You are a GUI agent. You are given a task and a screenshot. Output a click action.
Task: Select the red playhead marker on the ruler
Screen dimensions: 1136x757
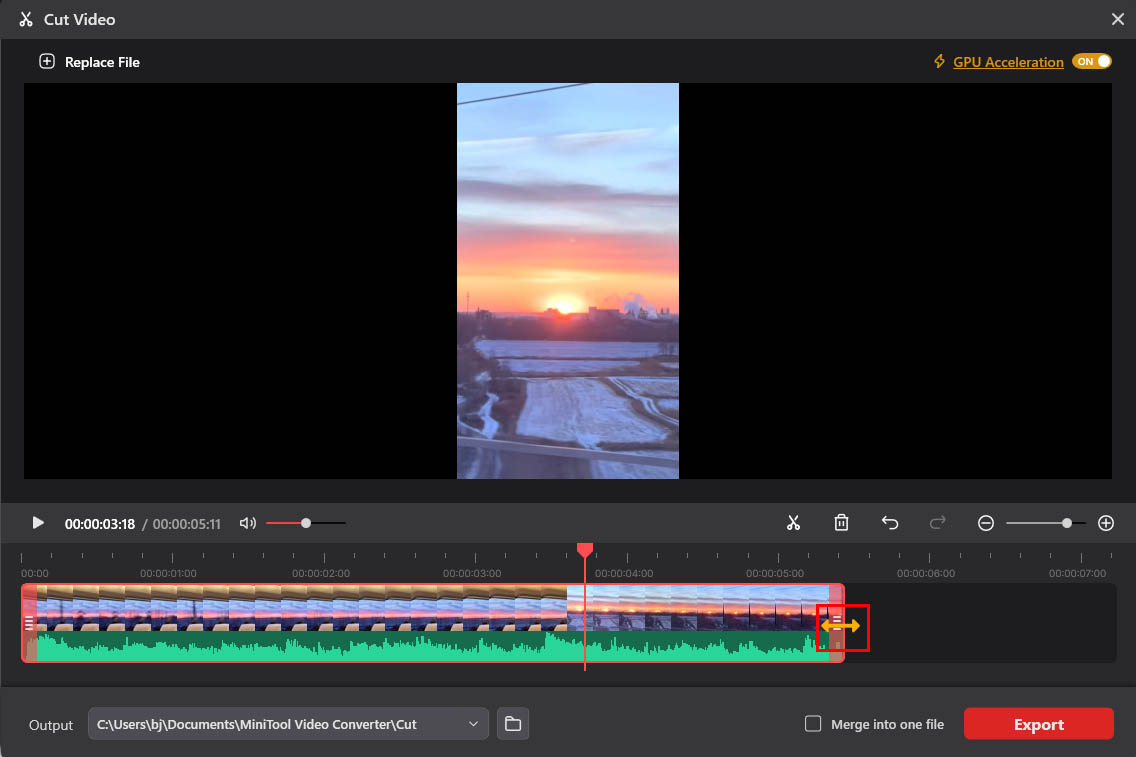click(x=585, y=550)
